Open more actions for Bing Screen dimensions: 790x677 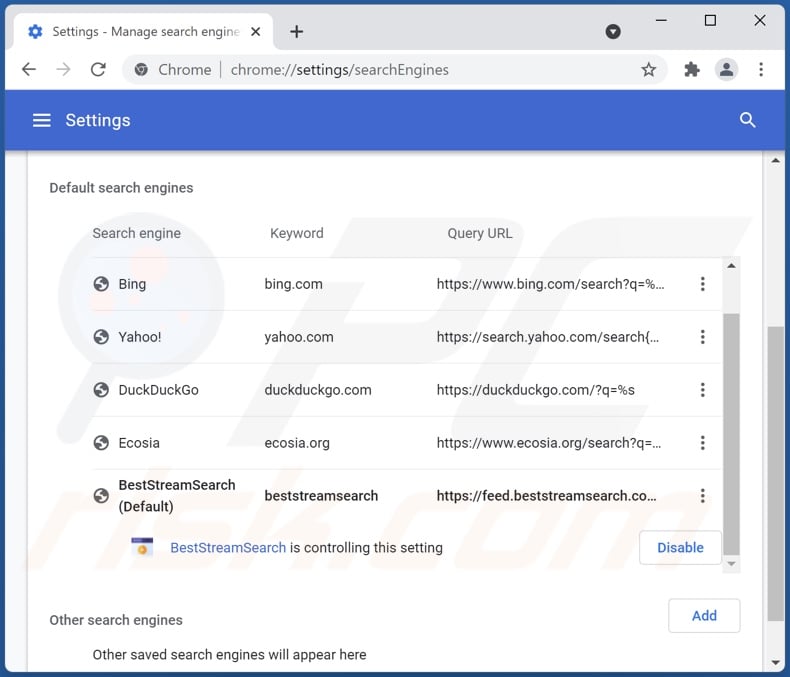(702, 284)
